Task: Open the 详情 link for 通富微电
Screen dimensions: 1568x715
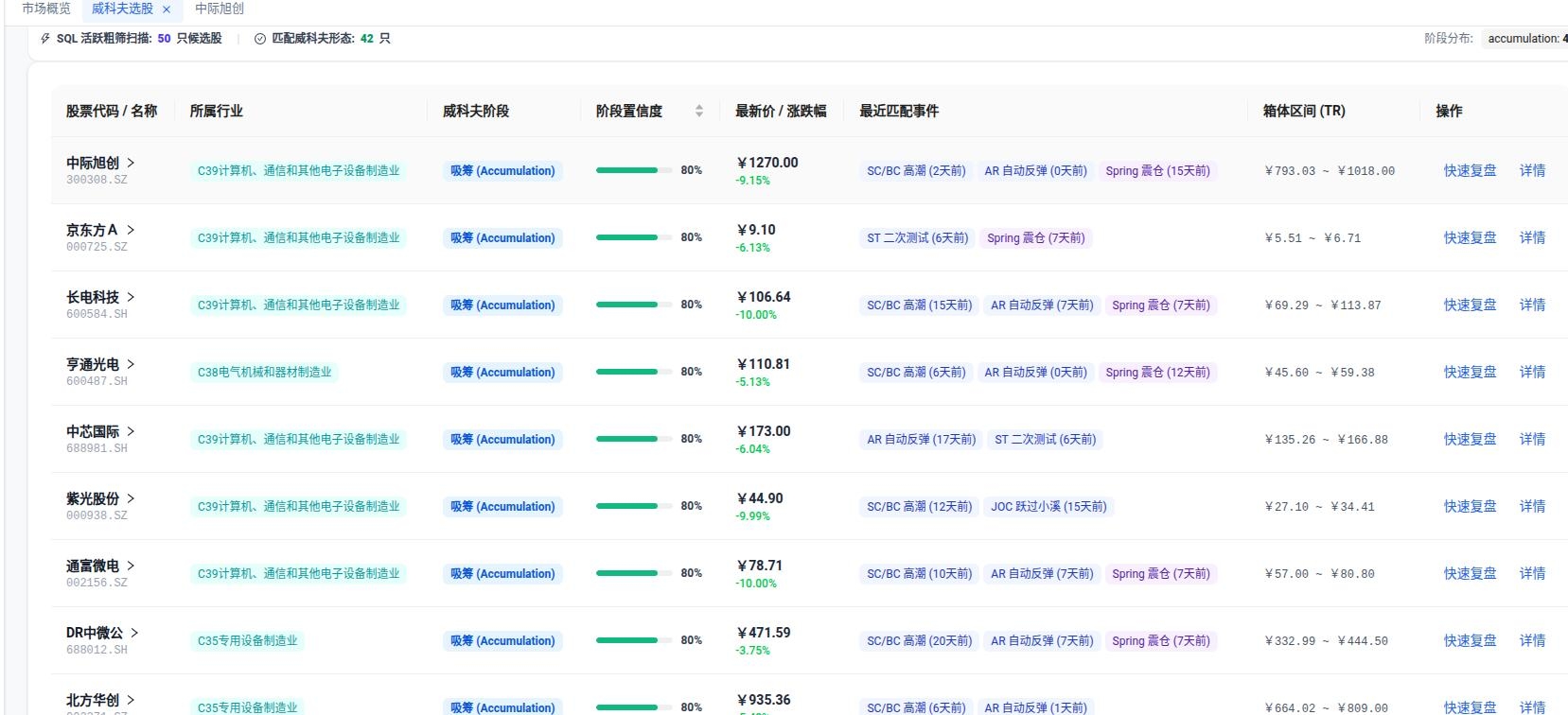Action: pos(1532,574)
